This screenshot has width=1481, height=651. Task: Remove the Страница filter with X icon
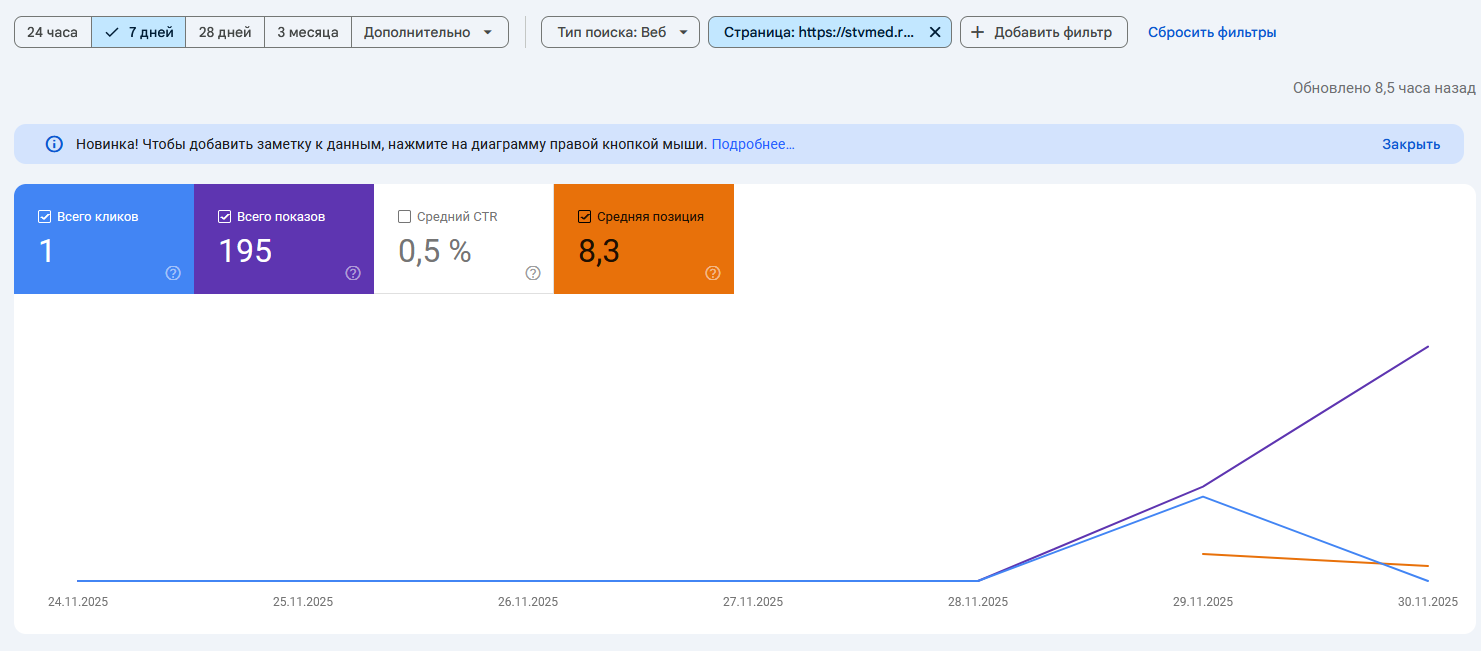[x=934, y=32]
